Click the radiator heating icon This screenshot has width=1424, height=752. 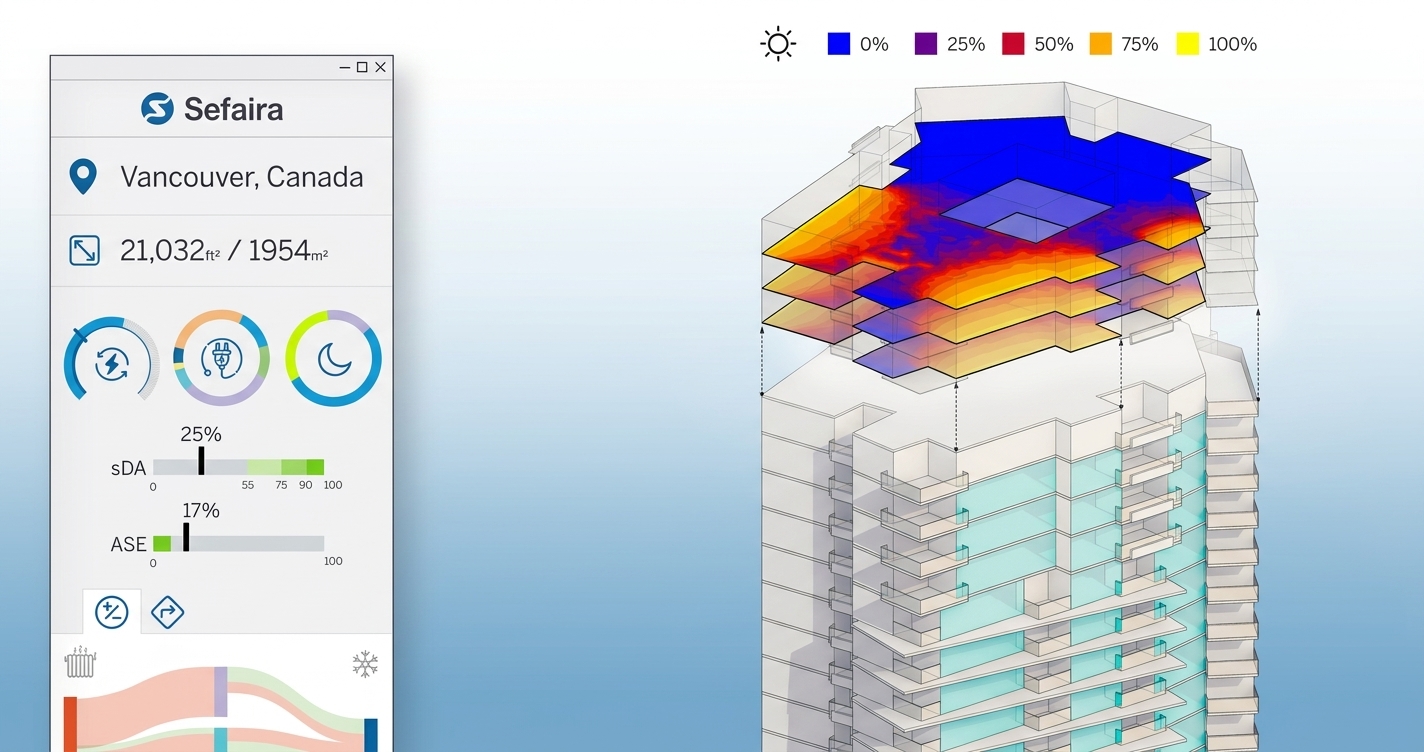[x=79, y=663]
